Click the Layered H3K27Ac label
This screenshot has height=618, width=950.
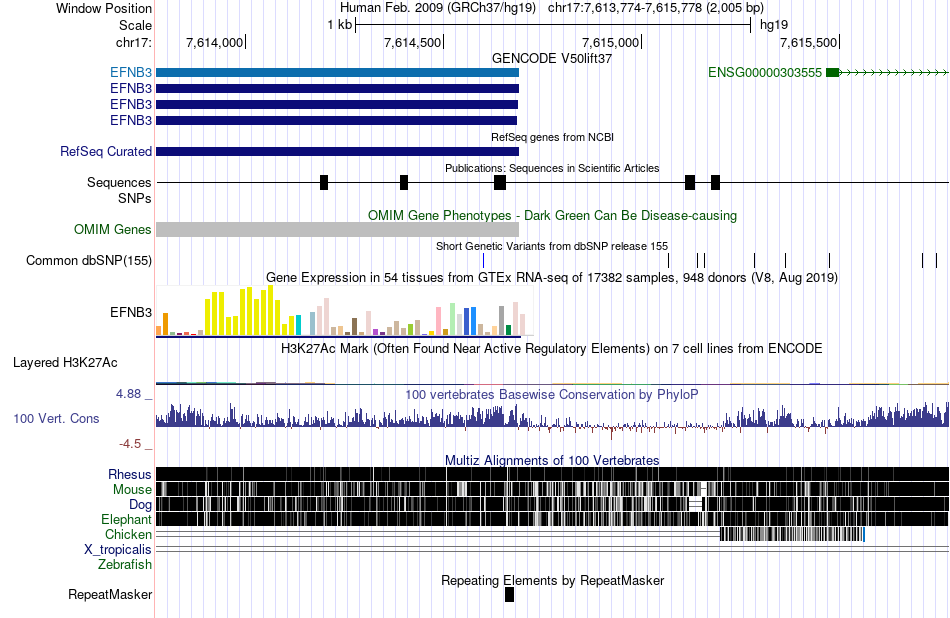[65, 363]
